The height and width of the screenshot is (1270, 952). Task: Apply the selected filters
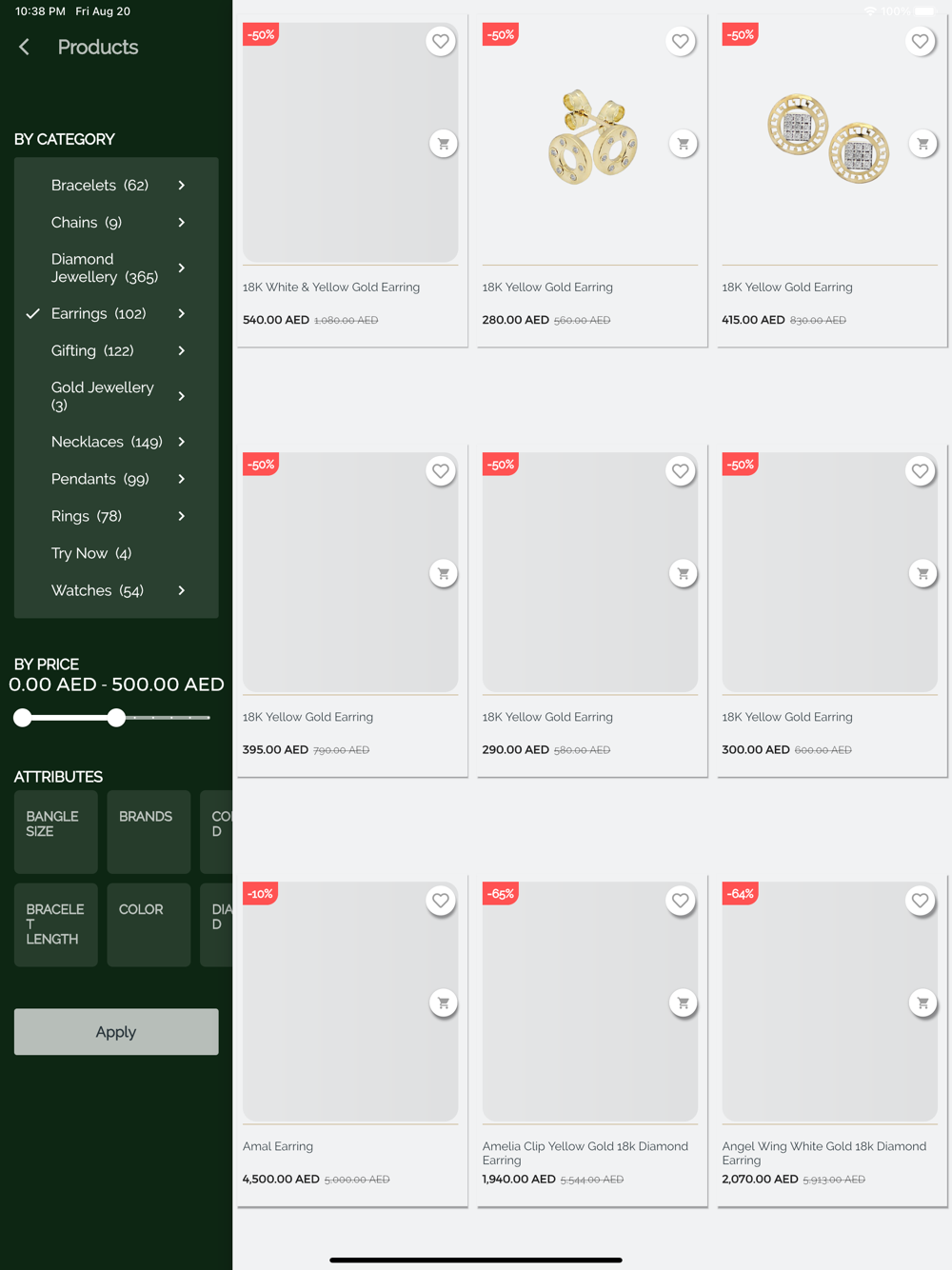(x=116, y=1031)
